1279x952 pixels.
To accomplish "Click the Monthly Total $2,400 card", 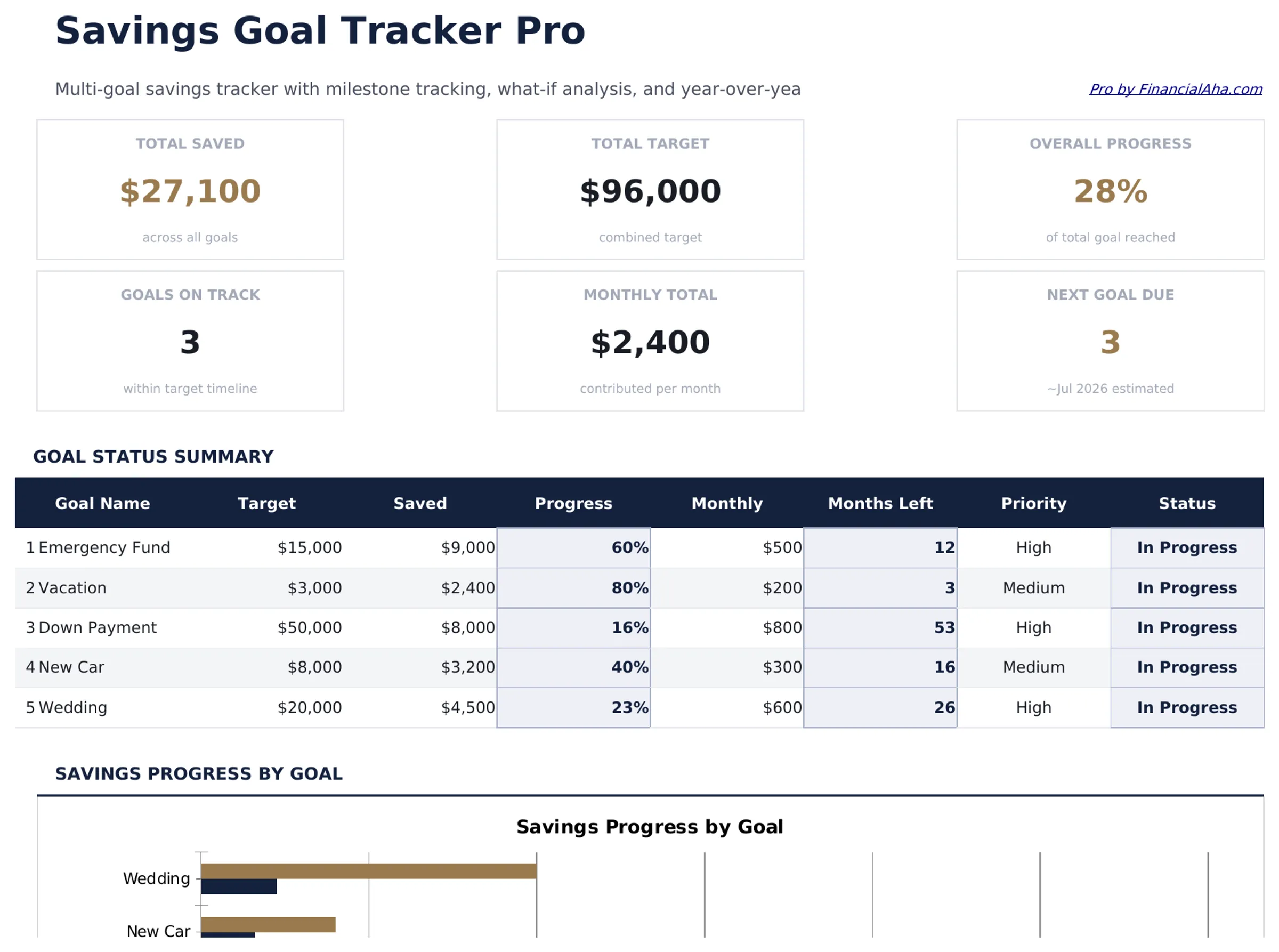I will (650, 341).
